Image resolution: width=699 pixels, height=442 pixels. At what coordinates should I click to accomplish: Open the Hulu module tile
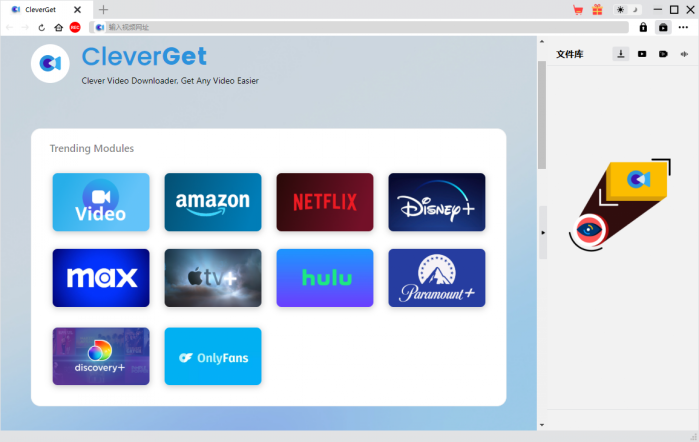click(325, 278)
